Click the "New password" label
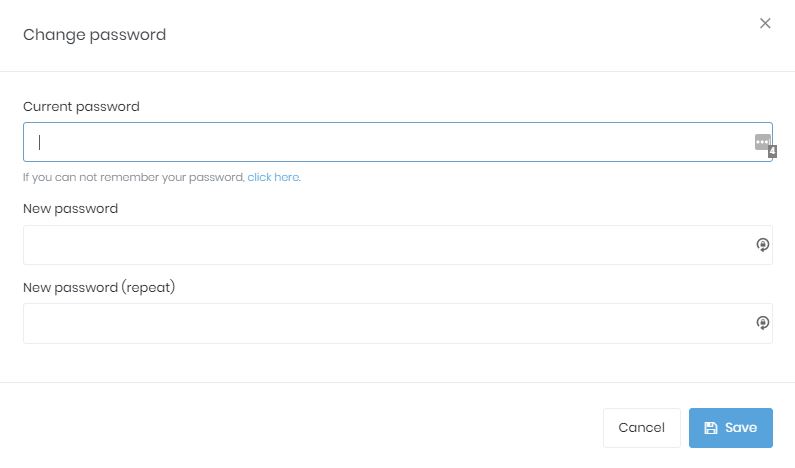Screen dimensions: 795x468 (70, 209)
